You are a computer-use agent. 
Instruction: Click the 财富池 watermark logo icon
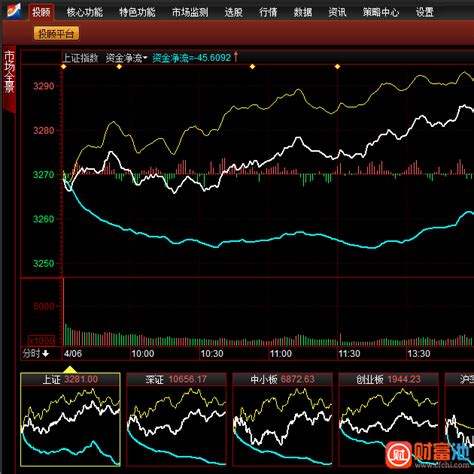[x=398, y=455]
